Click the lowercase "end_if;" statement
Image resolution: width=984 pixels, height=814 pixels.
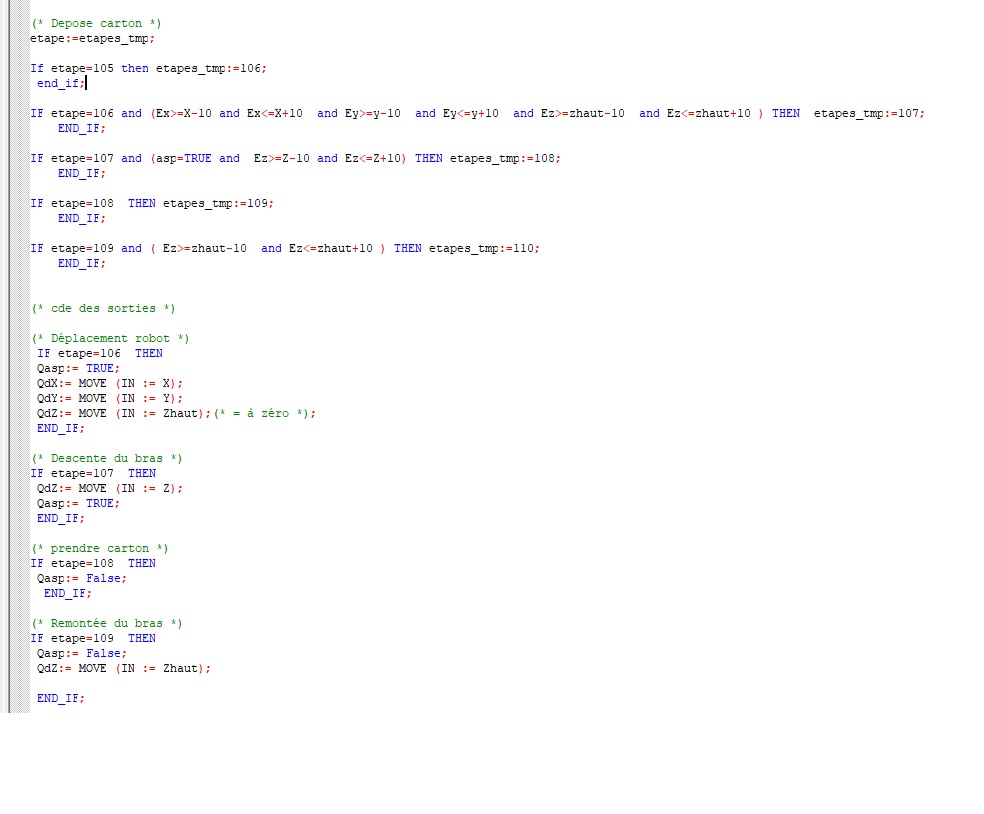point(61,83)
